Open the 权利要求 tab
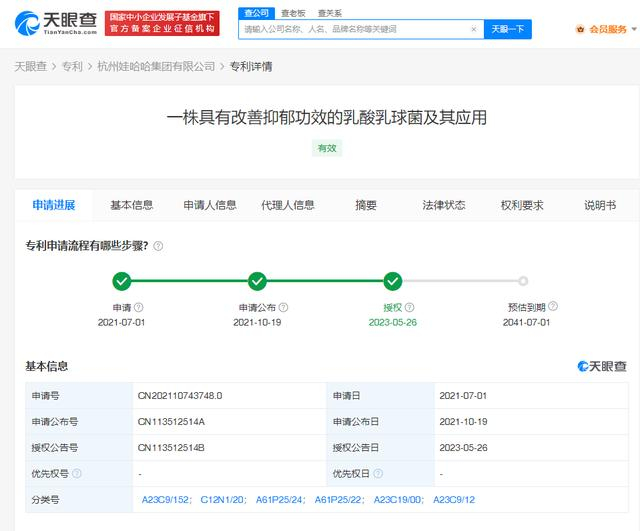This screenshot has width=640, height=531. [522, 205]
